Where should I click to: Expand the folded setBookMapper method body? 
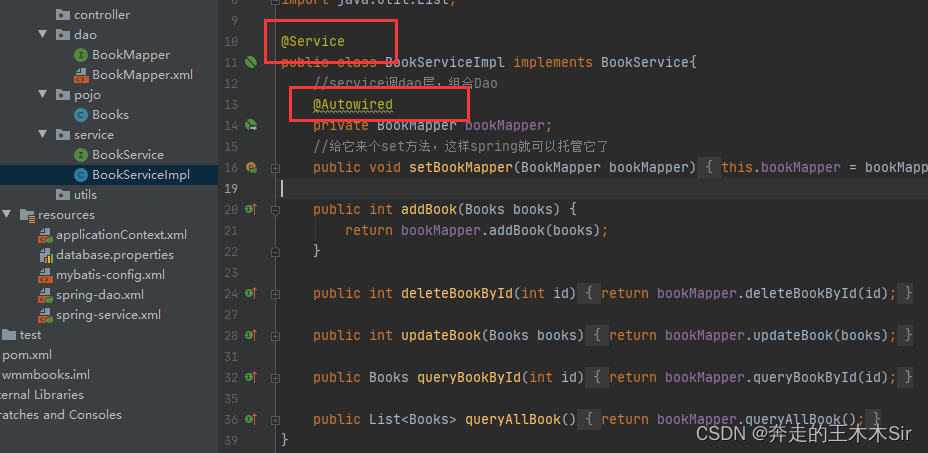click(x=275, y=168)
